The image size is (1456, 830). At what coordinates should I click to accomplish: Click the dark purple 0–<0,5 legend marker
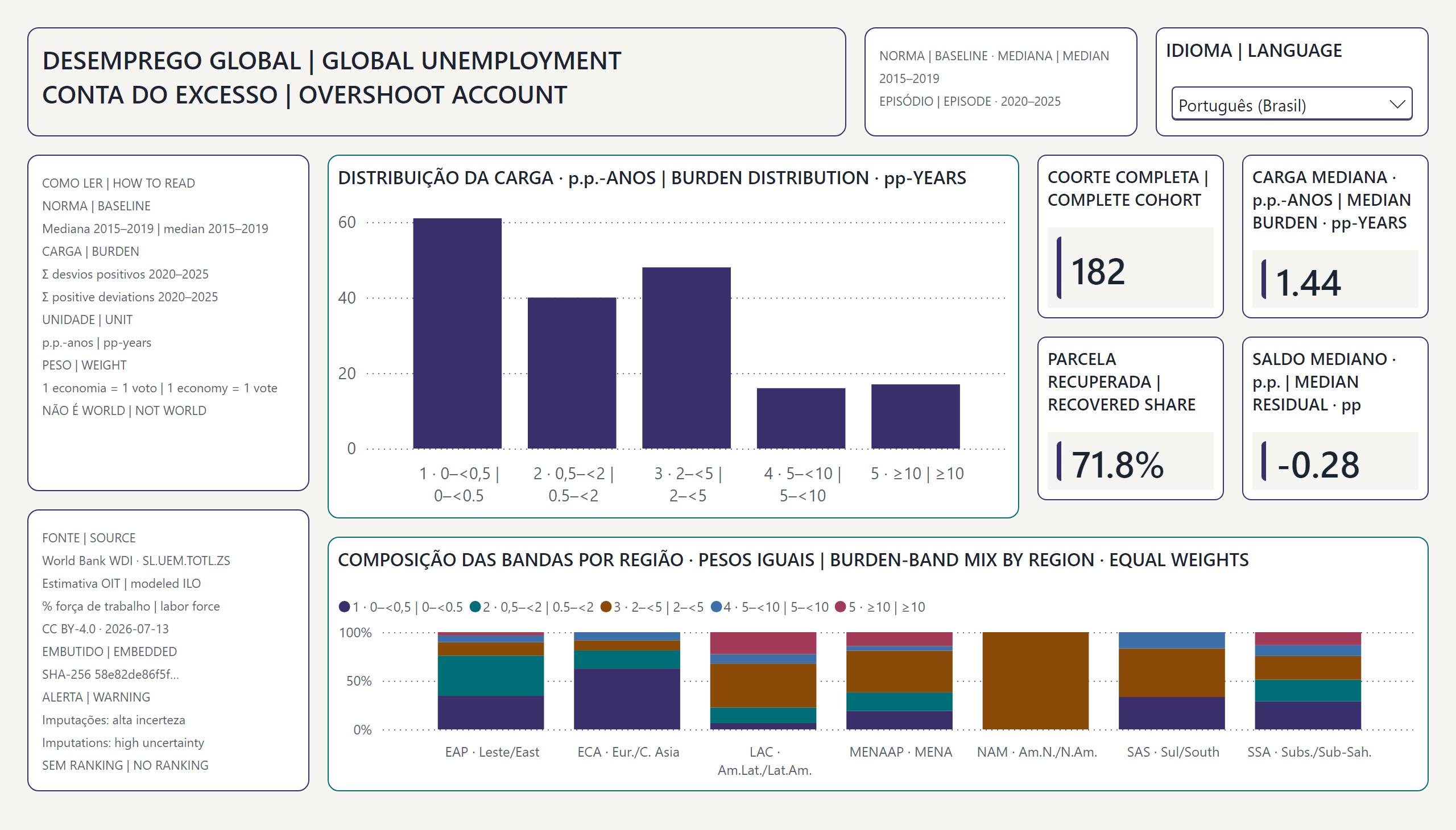tap(344, 607)
